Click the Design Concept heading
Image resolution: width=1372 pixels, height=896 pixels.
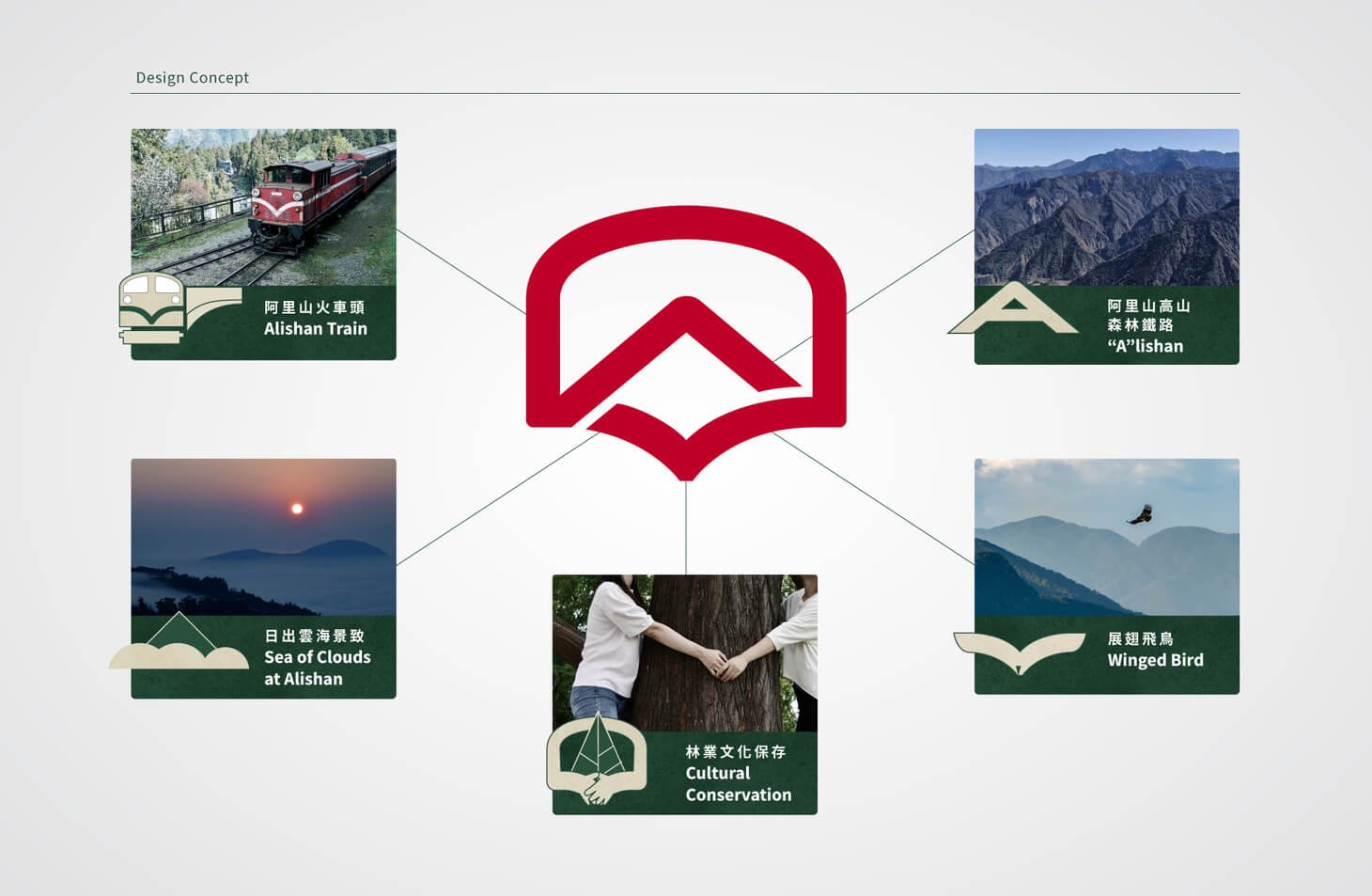[x=193, y=77]
